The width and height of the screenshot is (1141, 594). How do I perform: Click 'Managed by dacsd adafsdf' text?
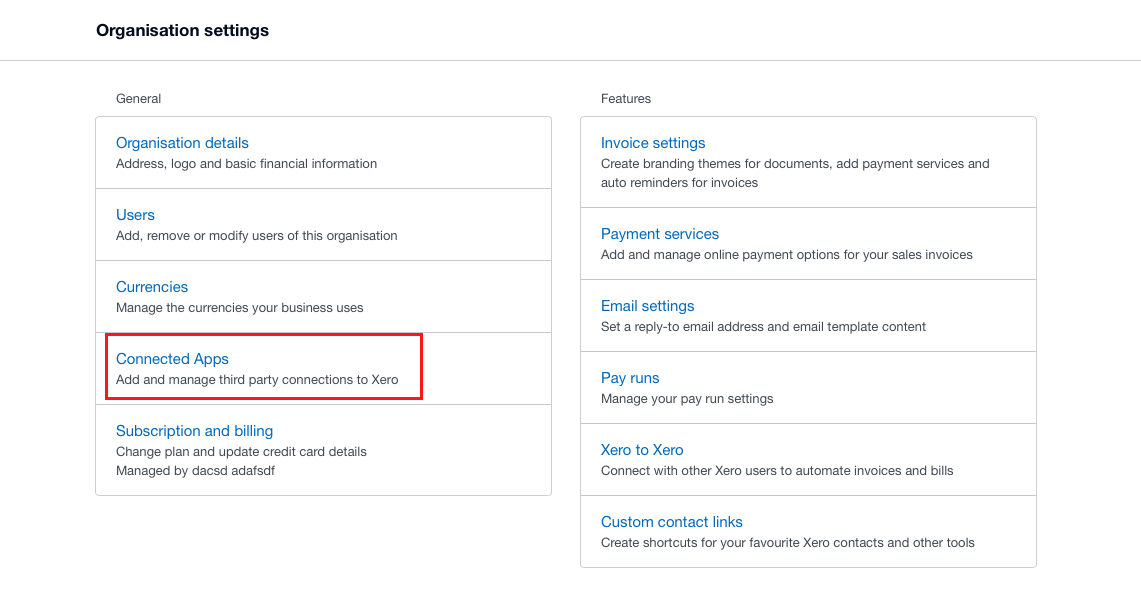point(195,471)
